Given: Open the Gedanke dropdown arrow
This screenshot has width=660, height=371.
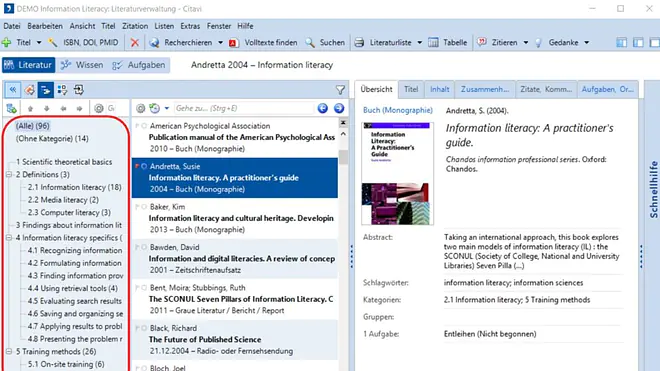Looking at the screenshot, I should click(586, 43).
